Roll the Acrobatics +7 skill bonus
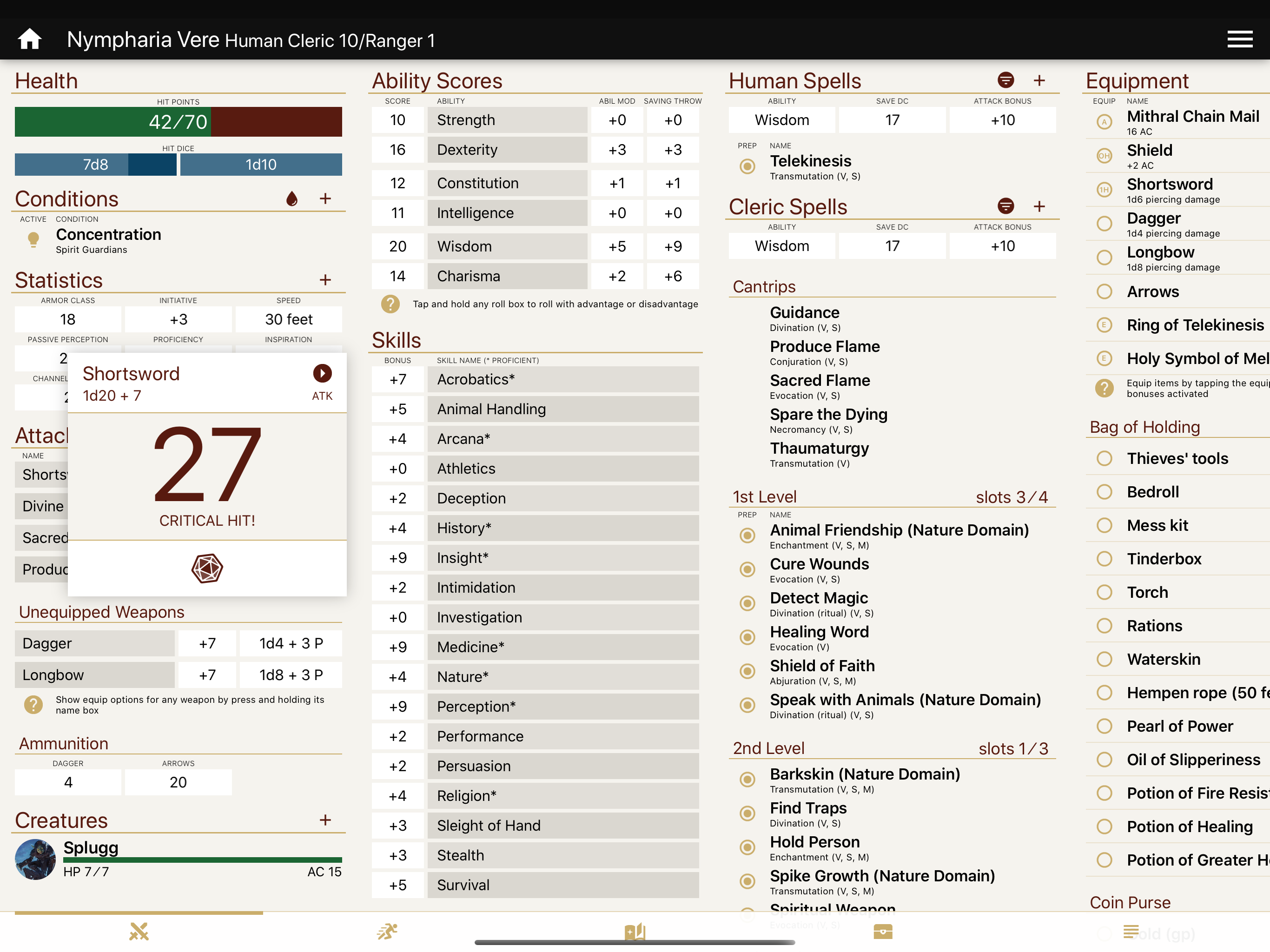Screen dimensions: 1270x952 click(397, 379)
